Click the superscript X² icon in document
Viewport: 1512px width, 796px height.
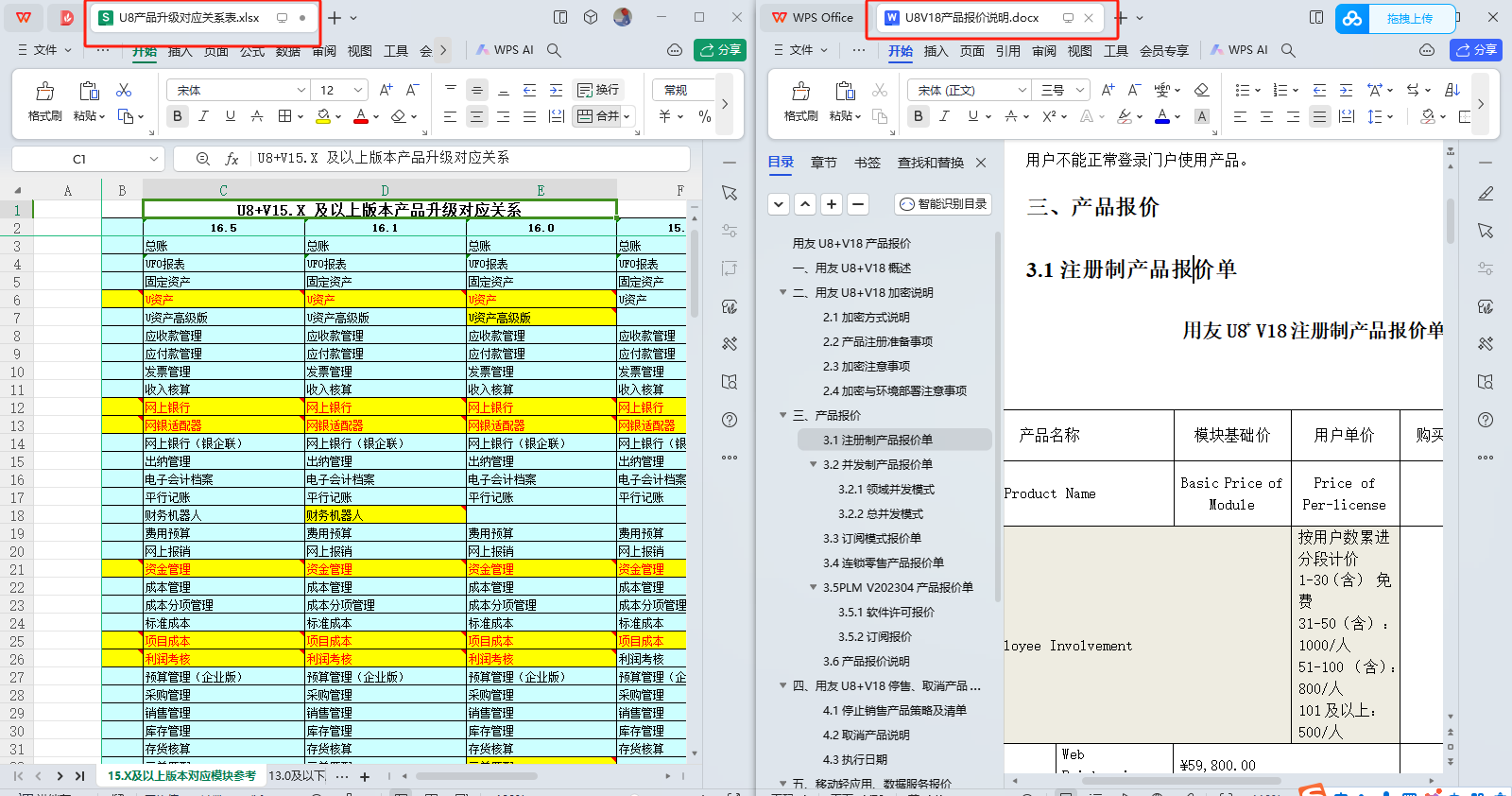(x=1049, y=116)
